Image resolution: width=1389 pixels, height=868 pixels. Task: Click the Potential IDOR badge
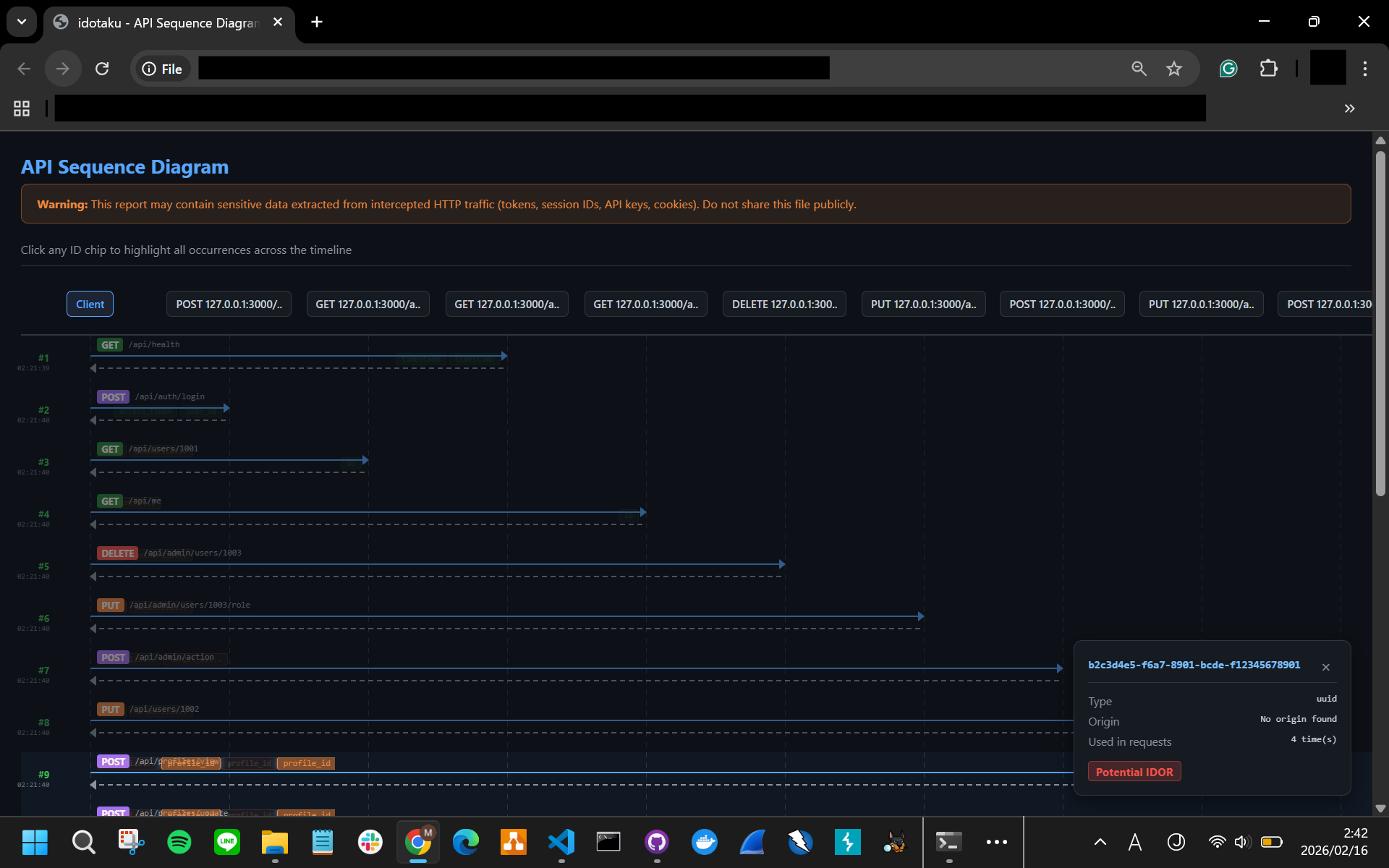[x=1134, y=772]
